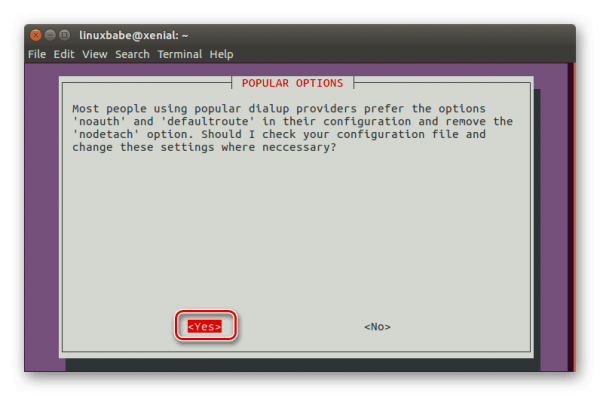Click the POPULAR OPTIONS dialog title
The height and width of the screenshot is (396, 600).
pos(293,83)
